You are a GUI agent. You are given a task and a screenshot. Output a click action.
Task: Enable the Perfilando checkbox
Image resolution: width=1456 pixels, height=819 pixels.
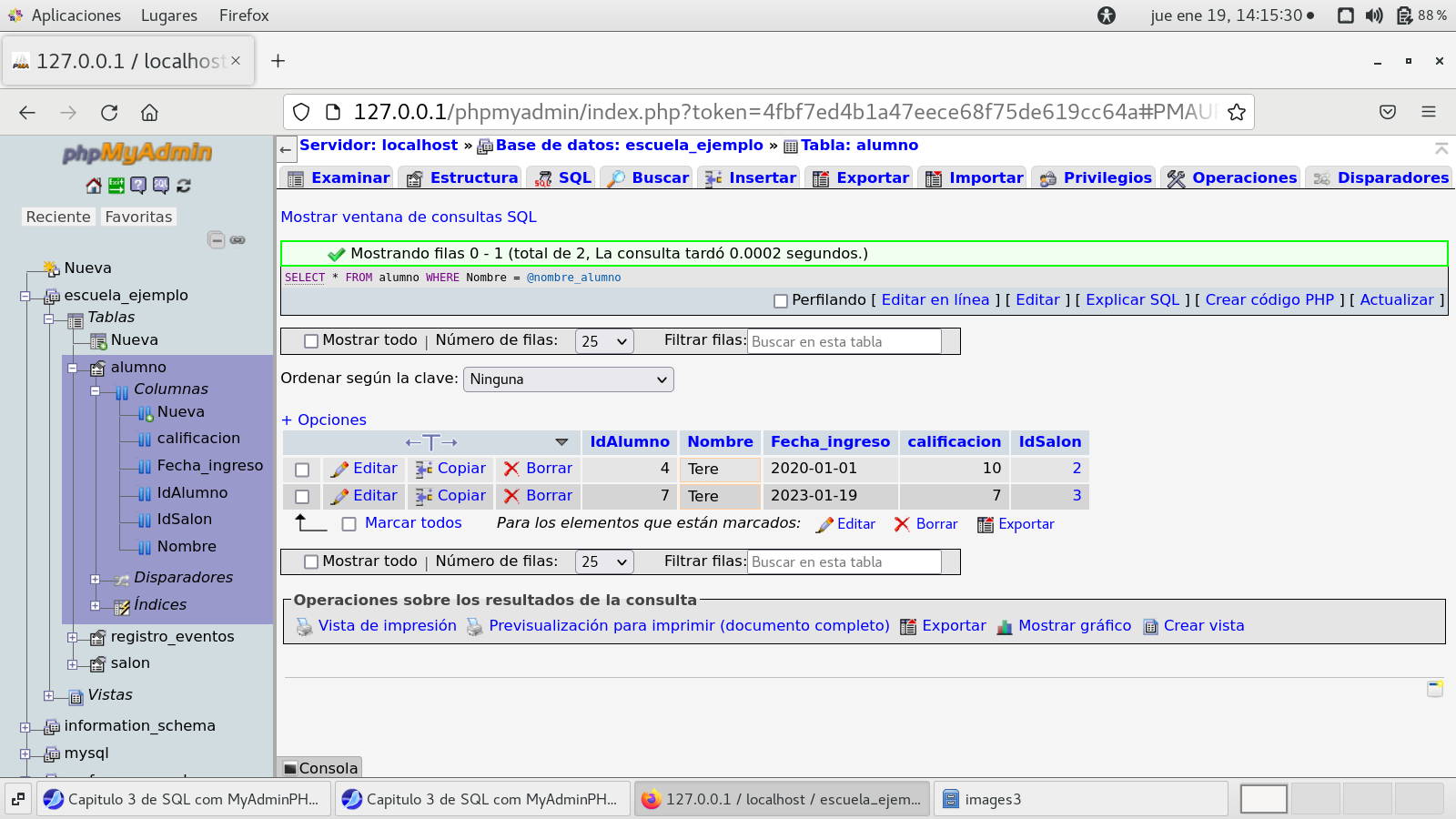(780, 301)
